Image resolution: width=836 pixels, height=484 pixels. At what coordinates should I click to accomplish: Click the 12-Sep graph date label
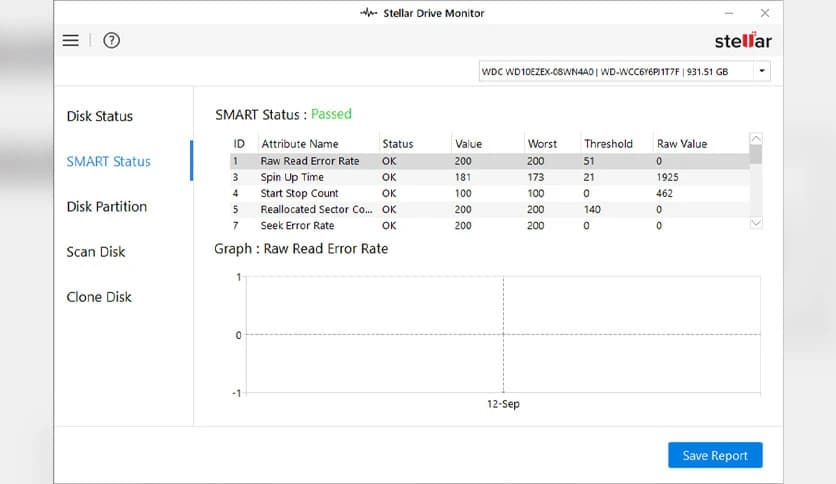[503, 404]
